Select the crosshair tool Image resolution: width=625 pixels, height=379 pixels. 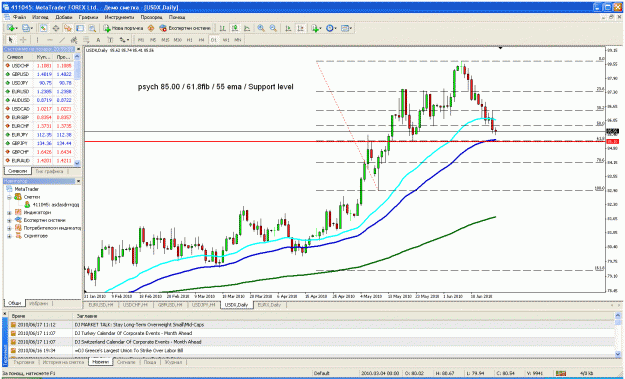[x=23, y=40]
